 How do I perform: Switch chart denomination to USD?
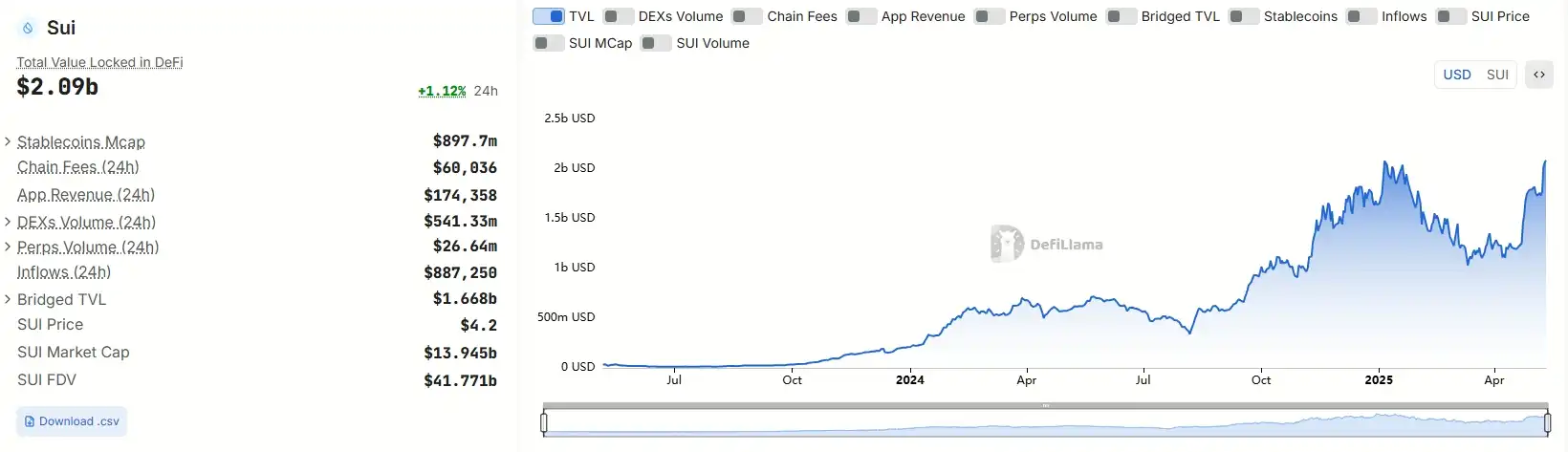tap(1457, 75)
